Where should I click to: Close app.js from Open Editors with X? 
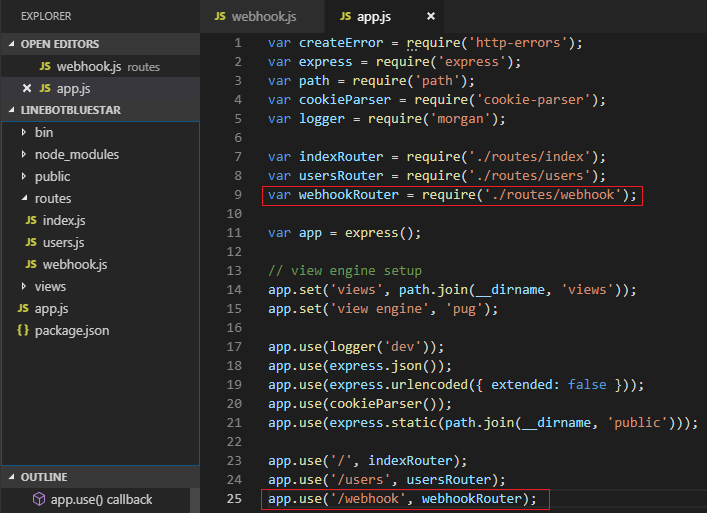point(27,88)
